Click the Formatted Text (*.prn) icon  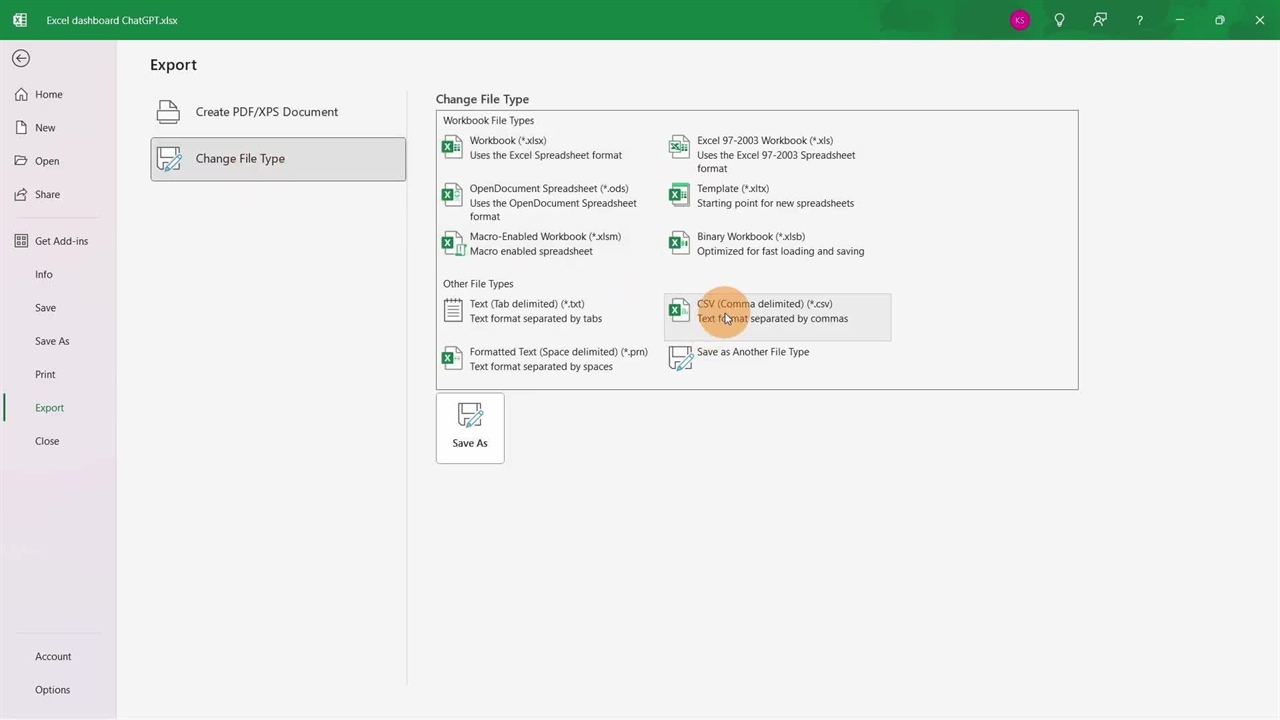pos(452,359)
